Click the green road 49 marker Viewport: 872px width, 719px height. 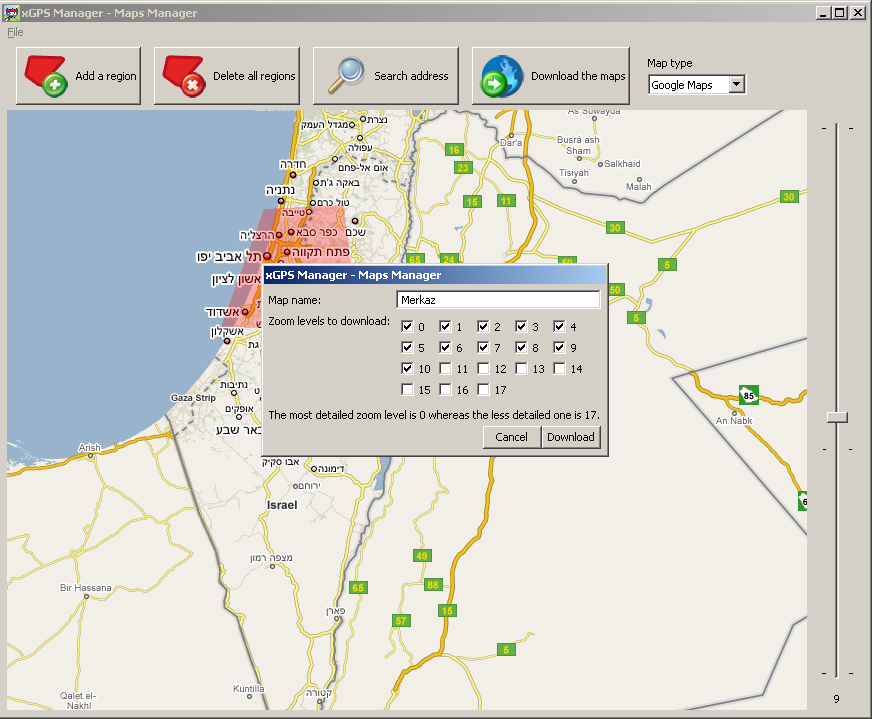point(422,556)
